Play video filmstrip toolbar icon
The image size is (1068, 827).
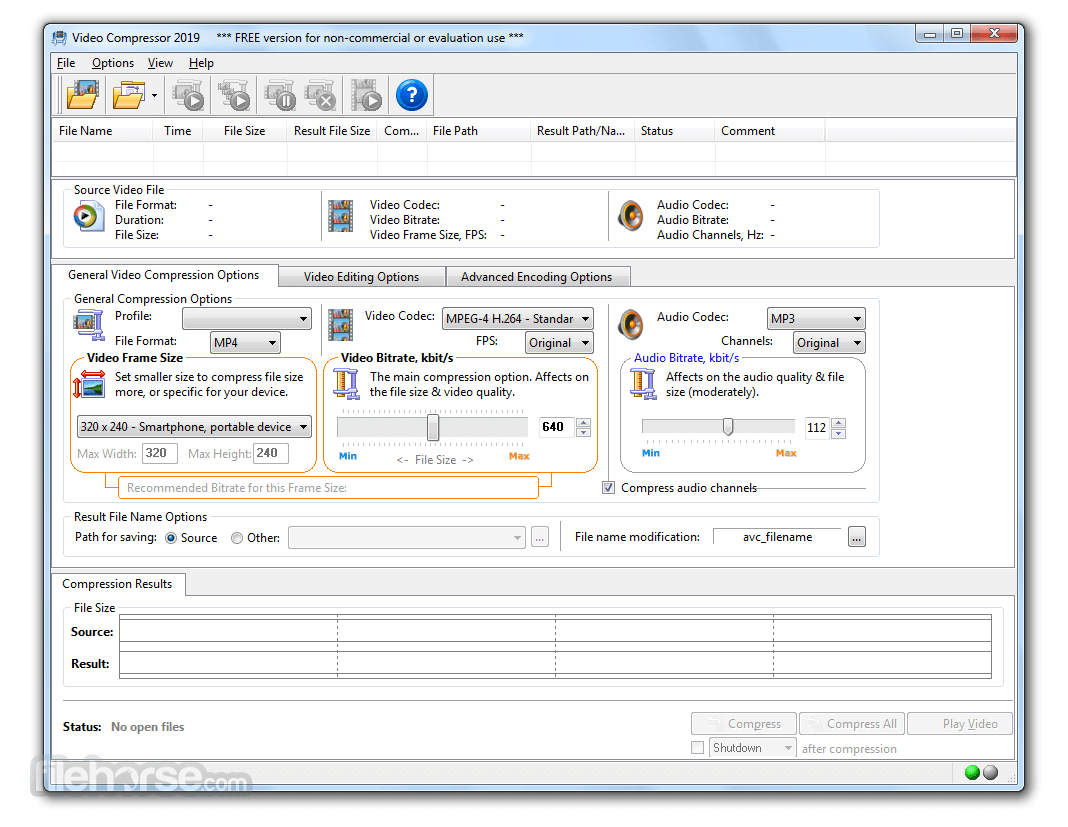(366, 95)
